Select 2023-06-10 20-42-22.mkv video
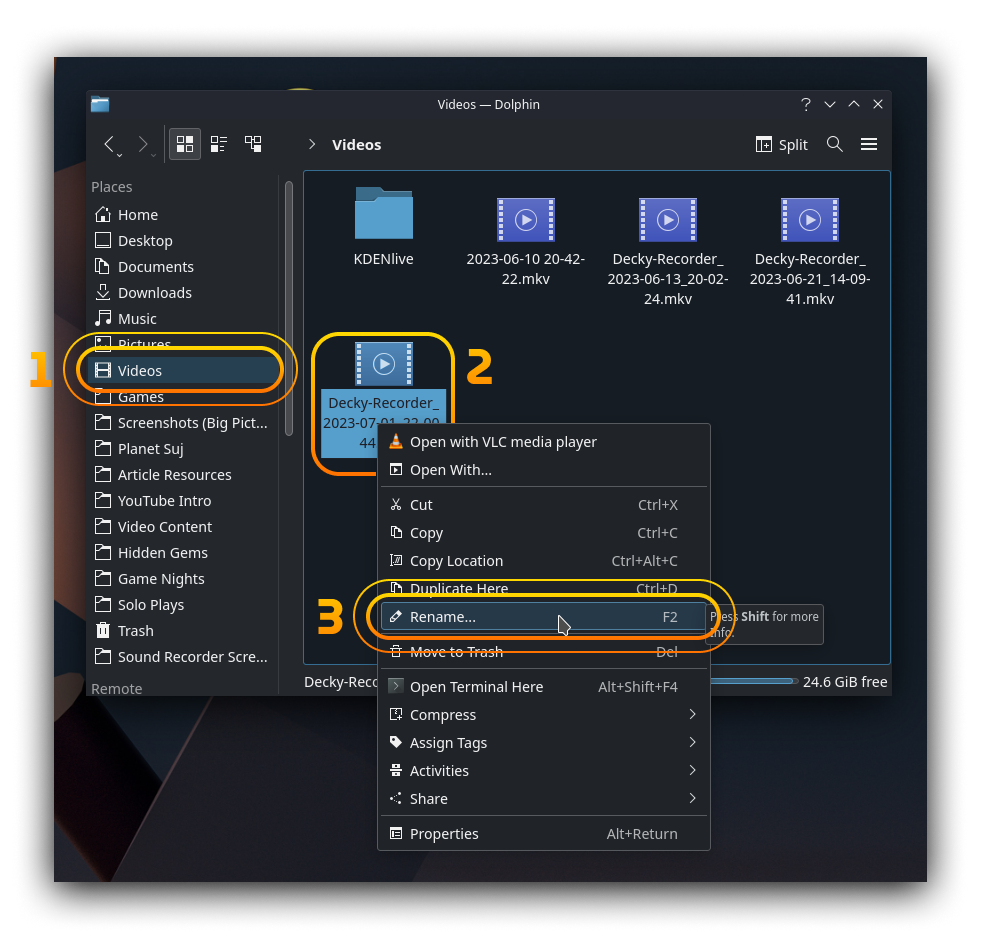The width and height of the screenshot is (981, 938). [526, 242]
